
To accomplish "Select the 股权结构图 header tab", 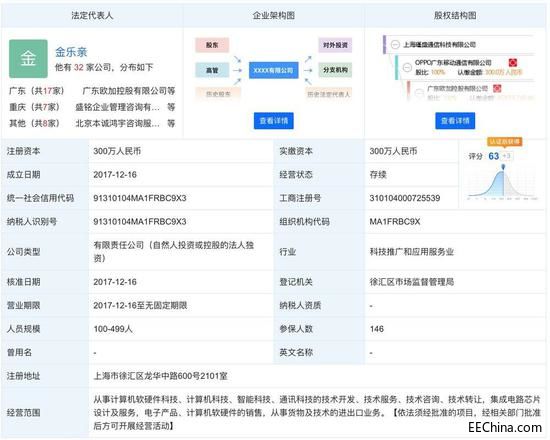I will coord(455,15).
